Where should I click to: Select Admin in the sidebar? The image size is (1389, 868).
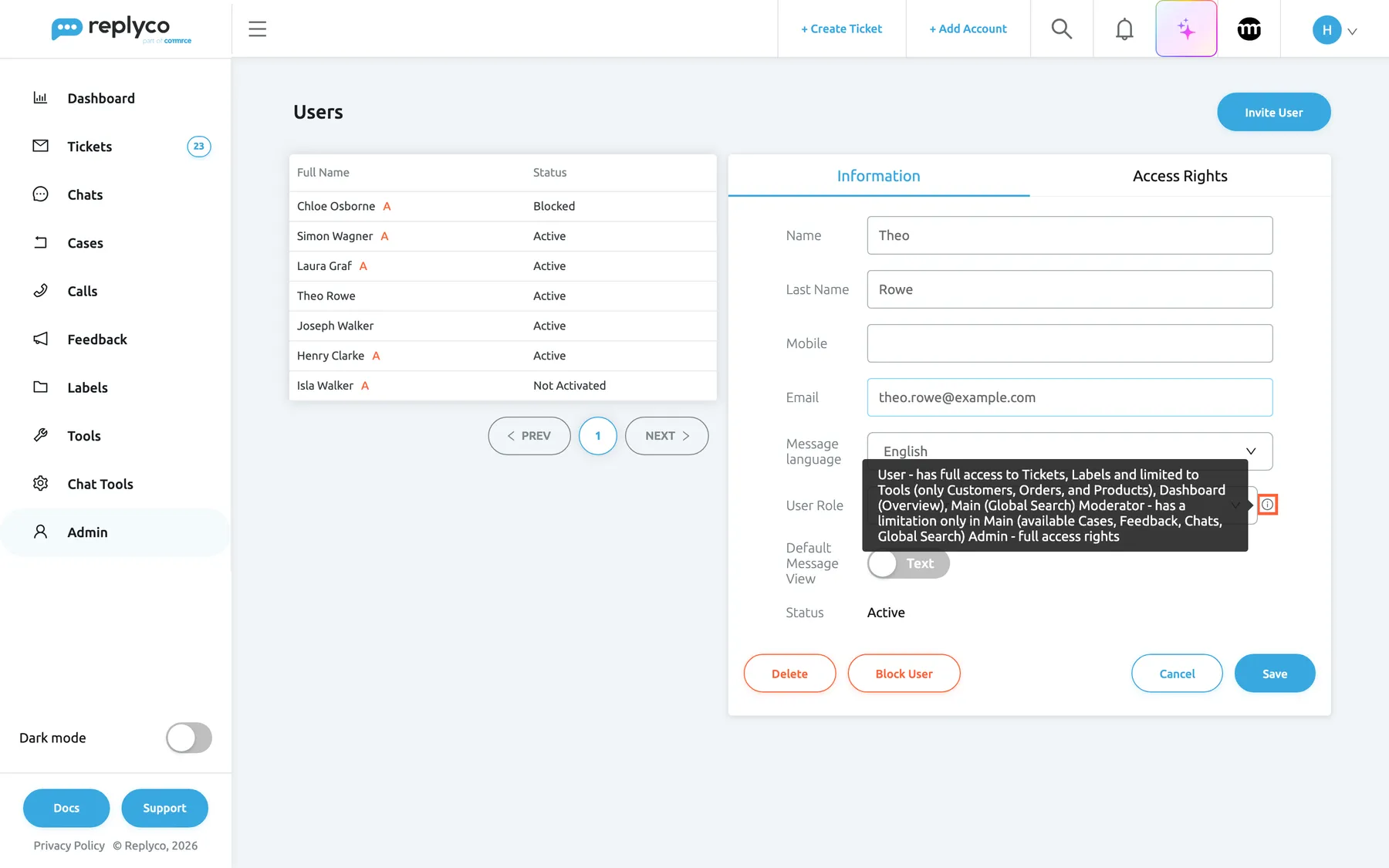click(x=116, y=532)
